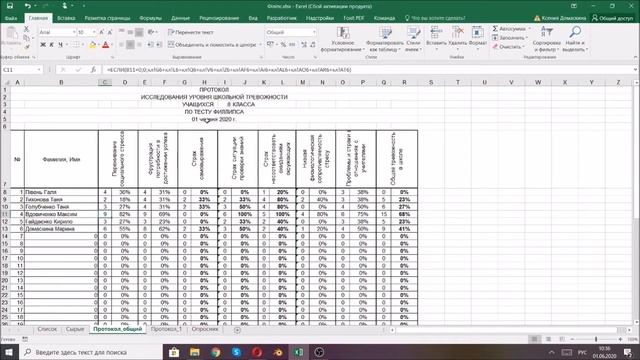Open Skype from the taskbar

coord(236,352)
